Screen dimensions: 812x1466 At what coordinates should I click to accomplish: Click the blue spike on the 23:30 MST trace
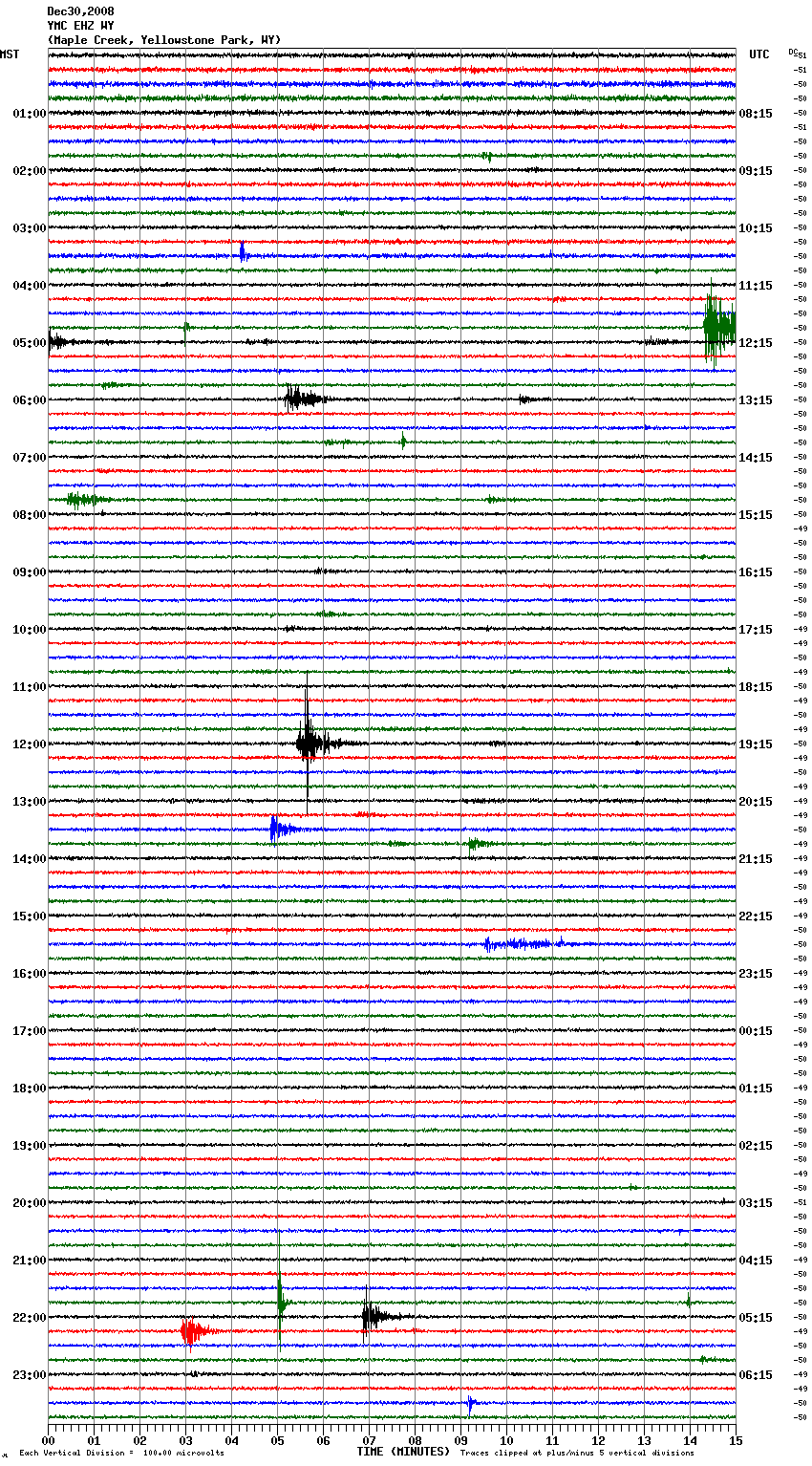click(470, 1404)
